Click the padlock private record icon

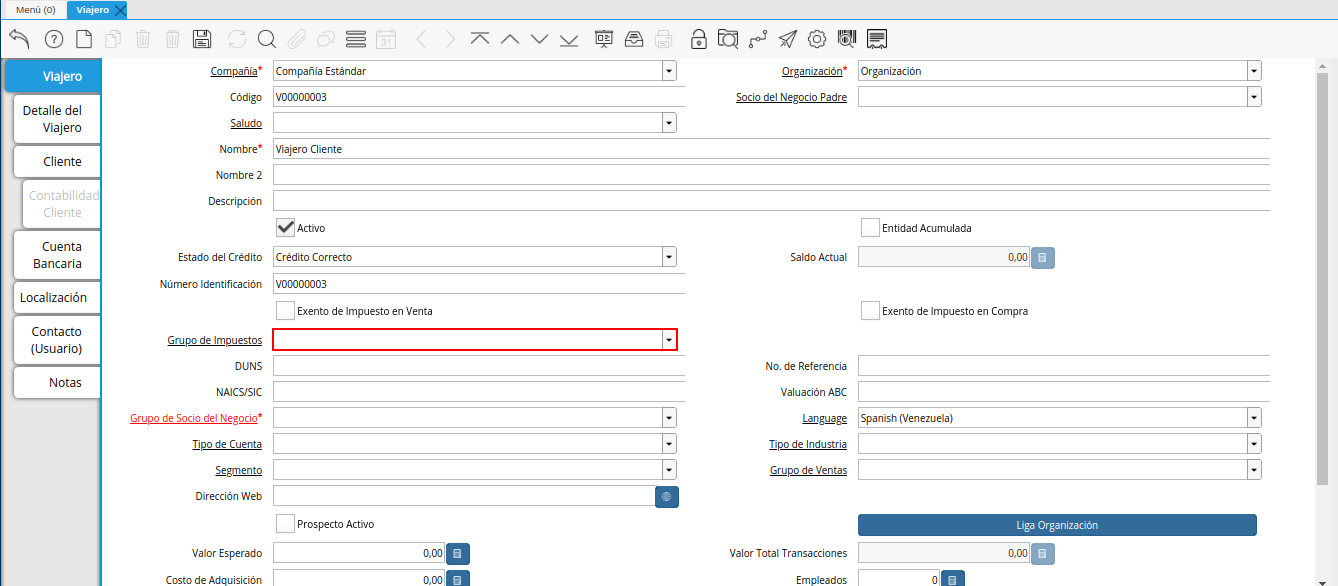point(699,39)
